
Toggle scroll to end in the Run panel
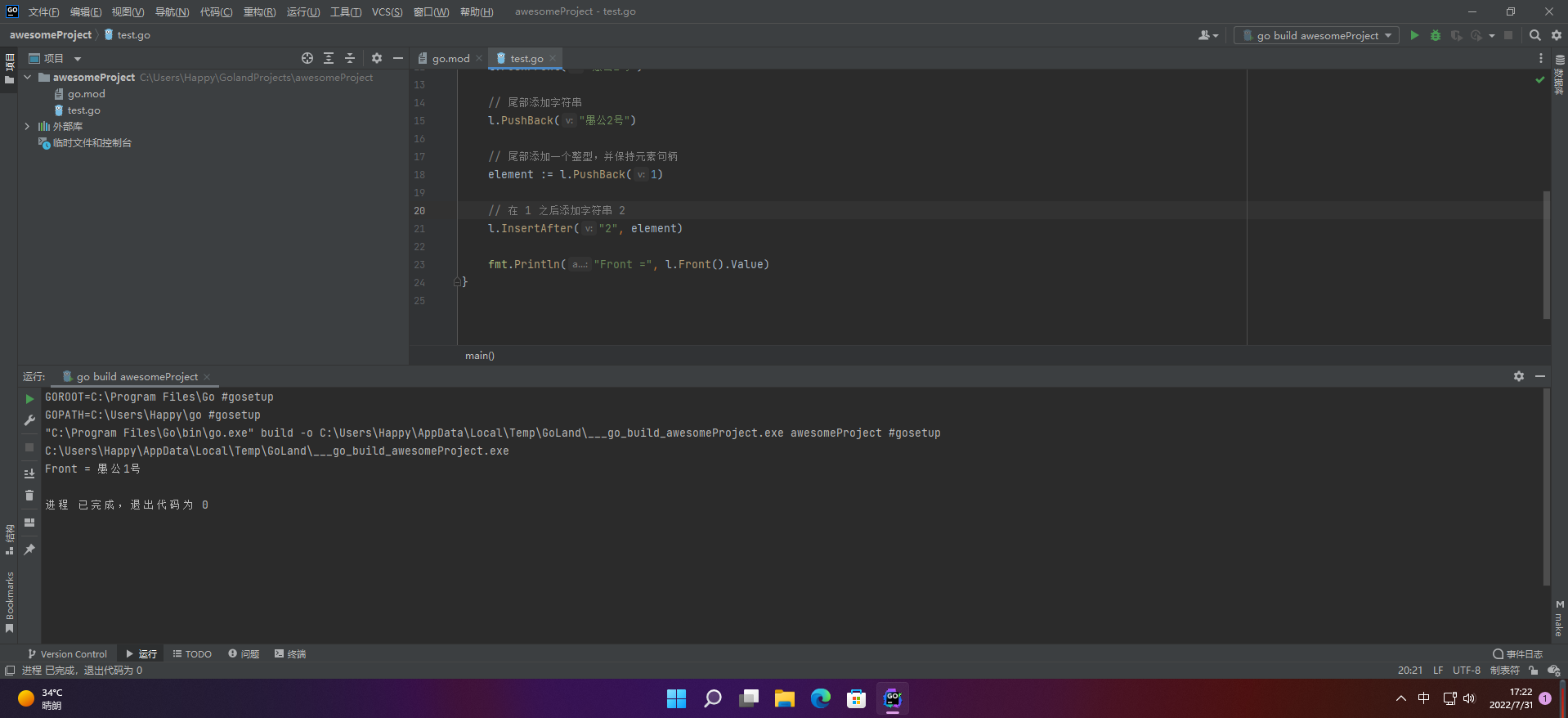coord(29,473)
